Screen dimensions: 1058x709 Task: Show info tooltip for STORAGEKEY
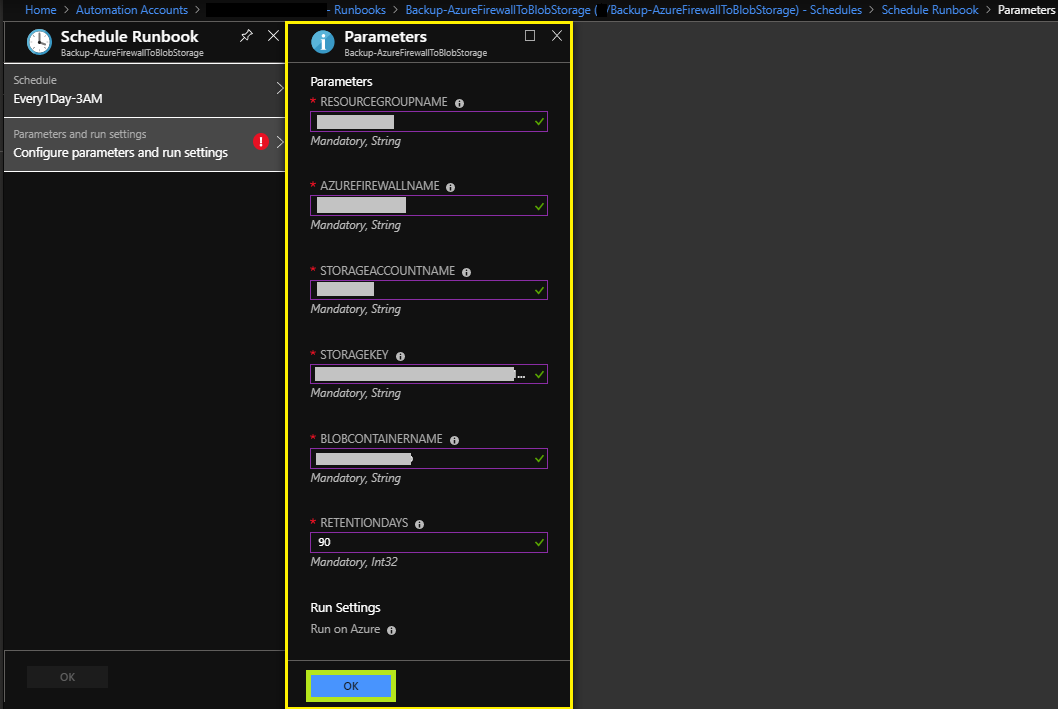[x=400, y=356]
